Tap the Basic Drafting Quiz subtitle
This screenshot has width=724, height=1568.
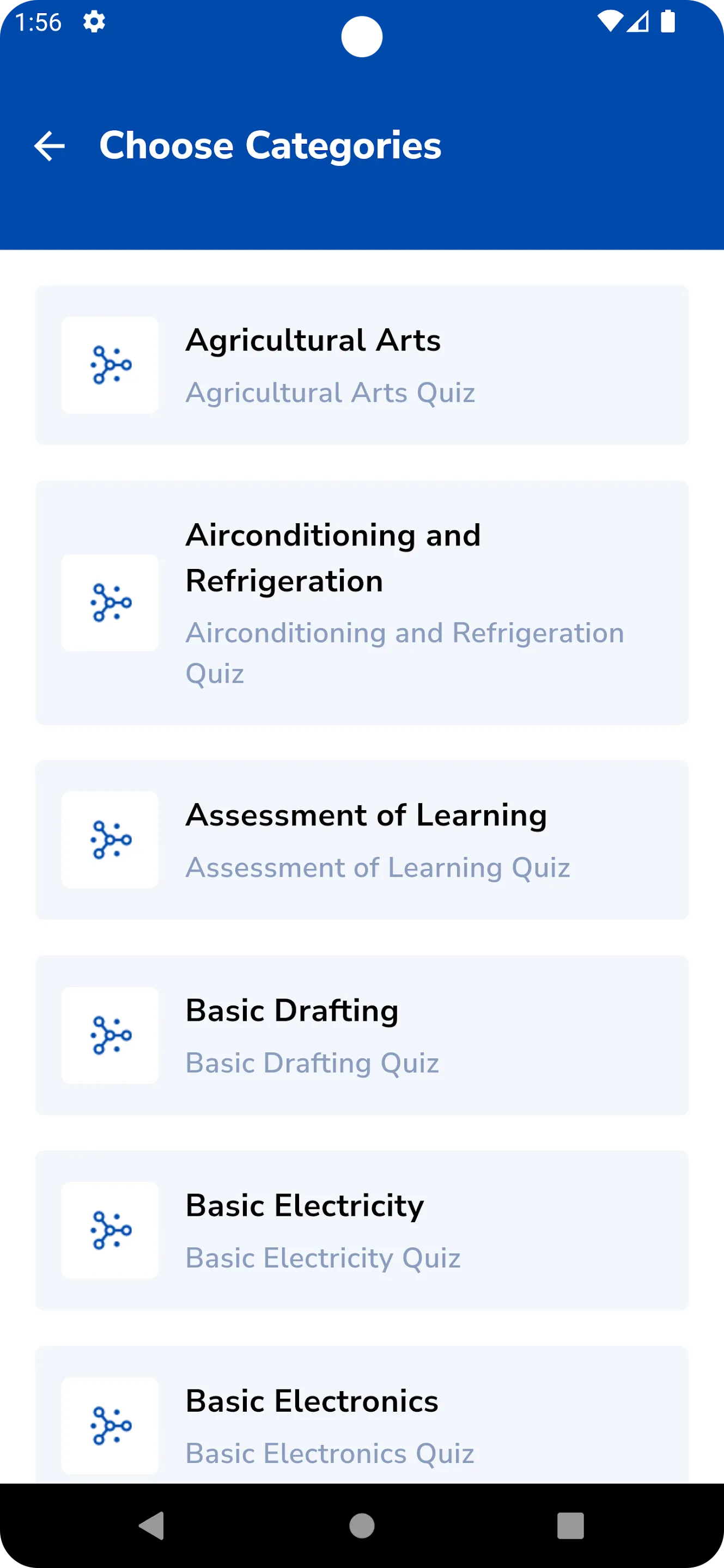(x=312, y=1063)
